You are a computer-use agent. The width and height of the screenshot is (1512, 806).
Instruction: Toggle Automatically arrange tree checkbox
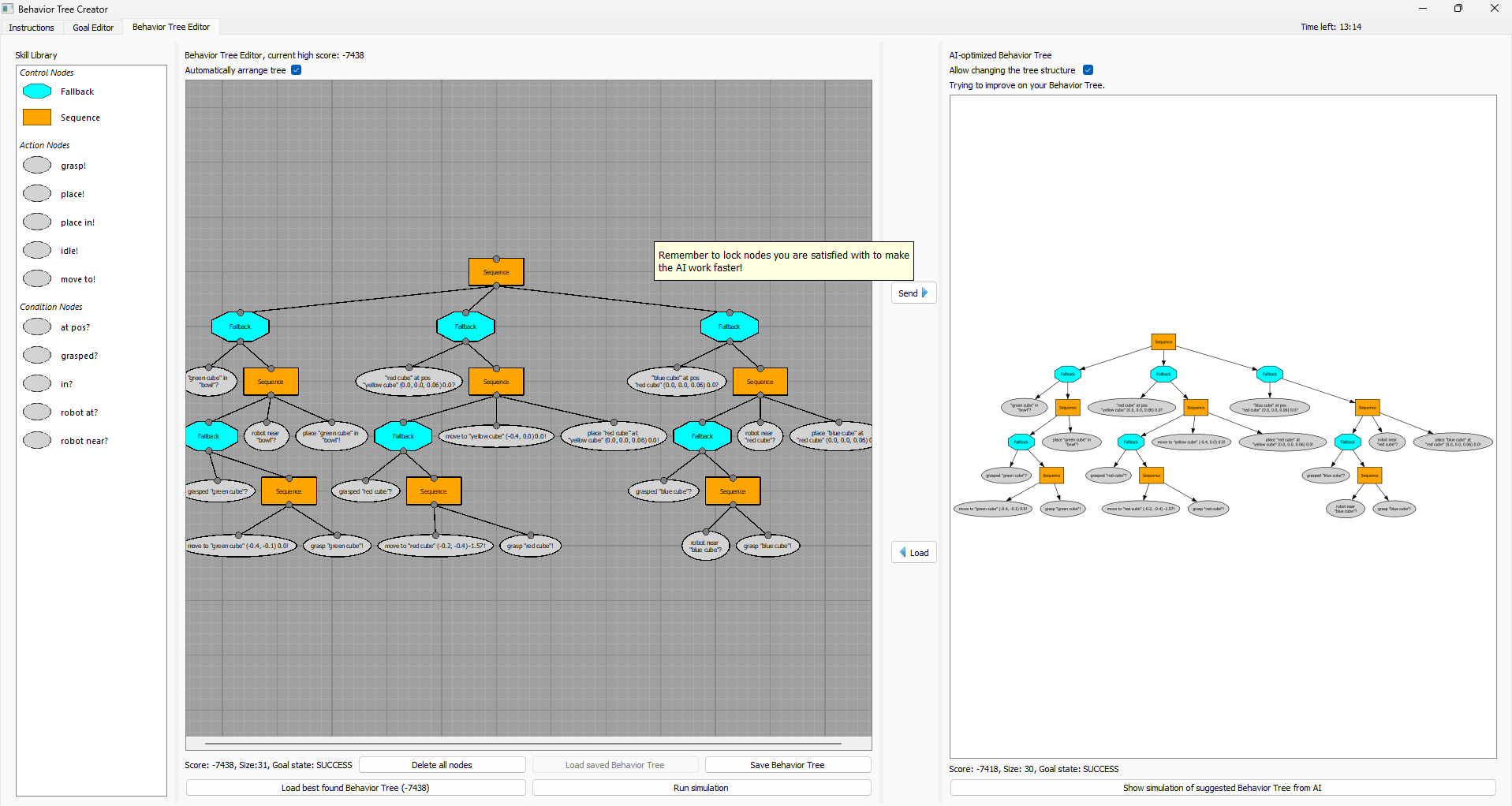click(x=297, y=70)
